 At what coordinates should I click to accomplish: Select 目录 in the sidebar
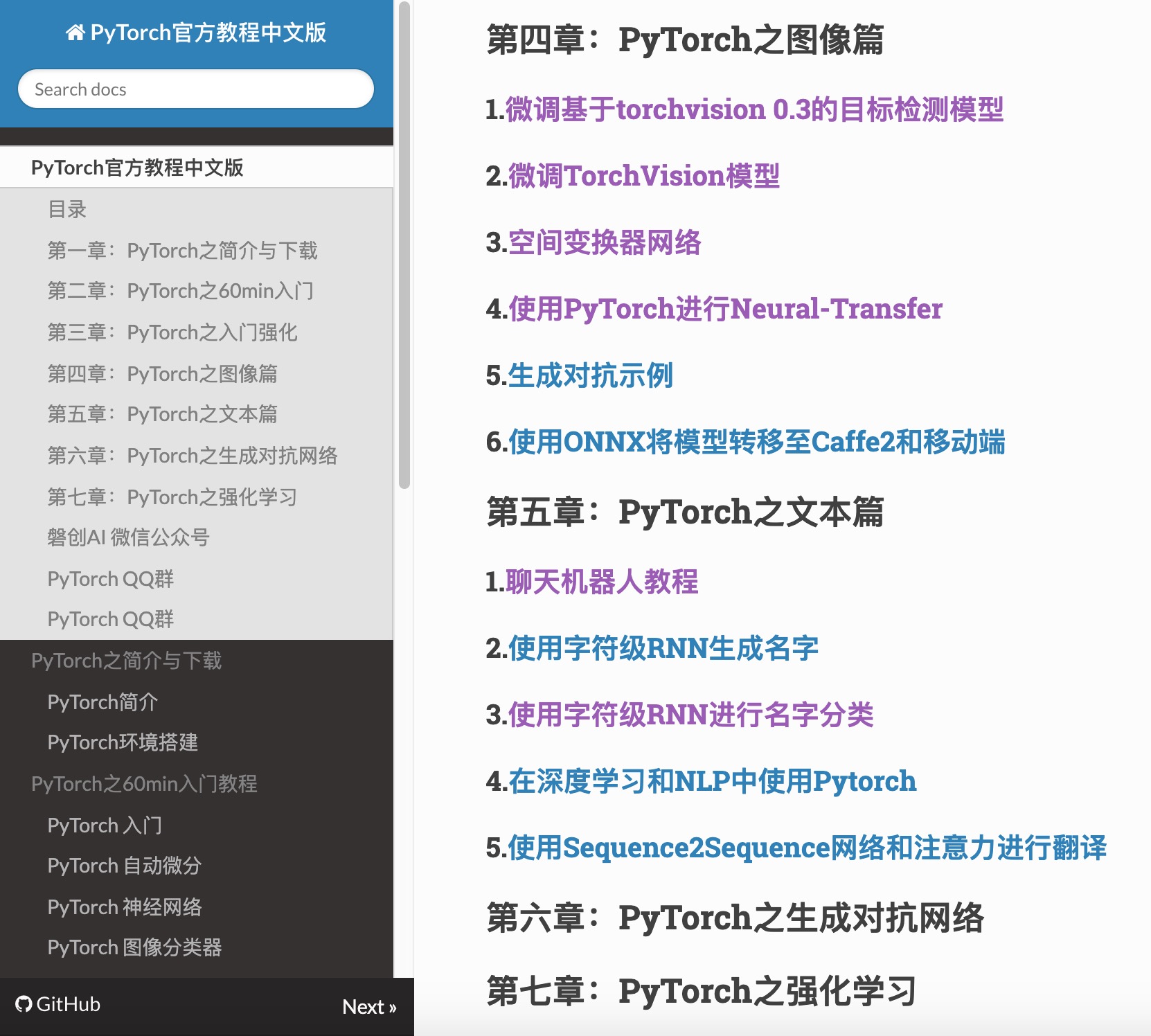pos(66,209)
